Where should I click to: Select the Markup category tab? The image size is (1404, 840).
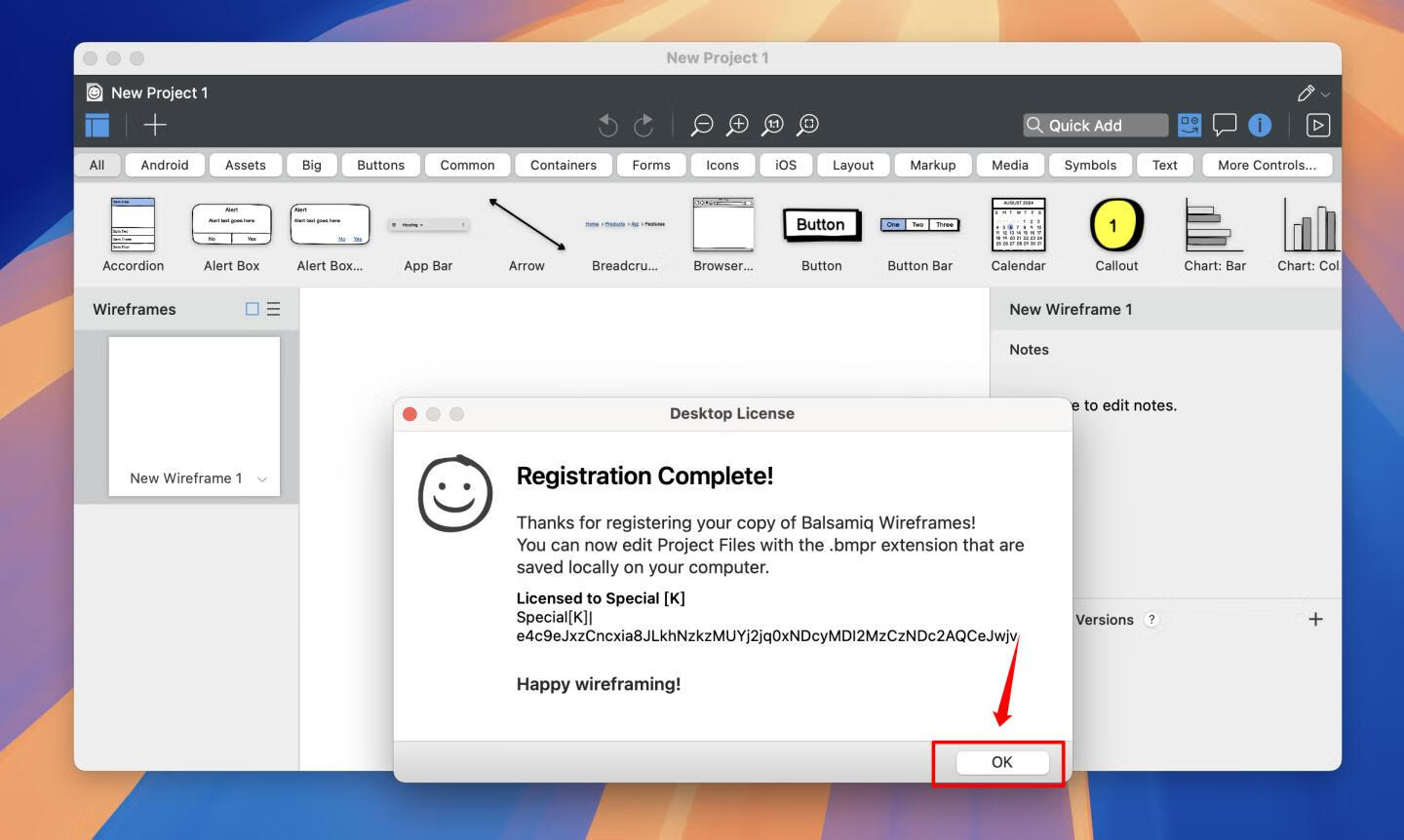click(933, 165)
